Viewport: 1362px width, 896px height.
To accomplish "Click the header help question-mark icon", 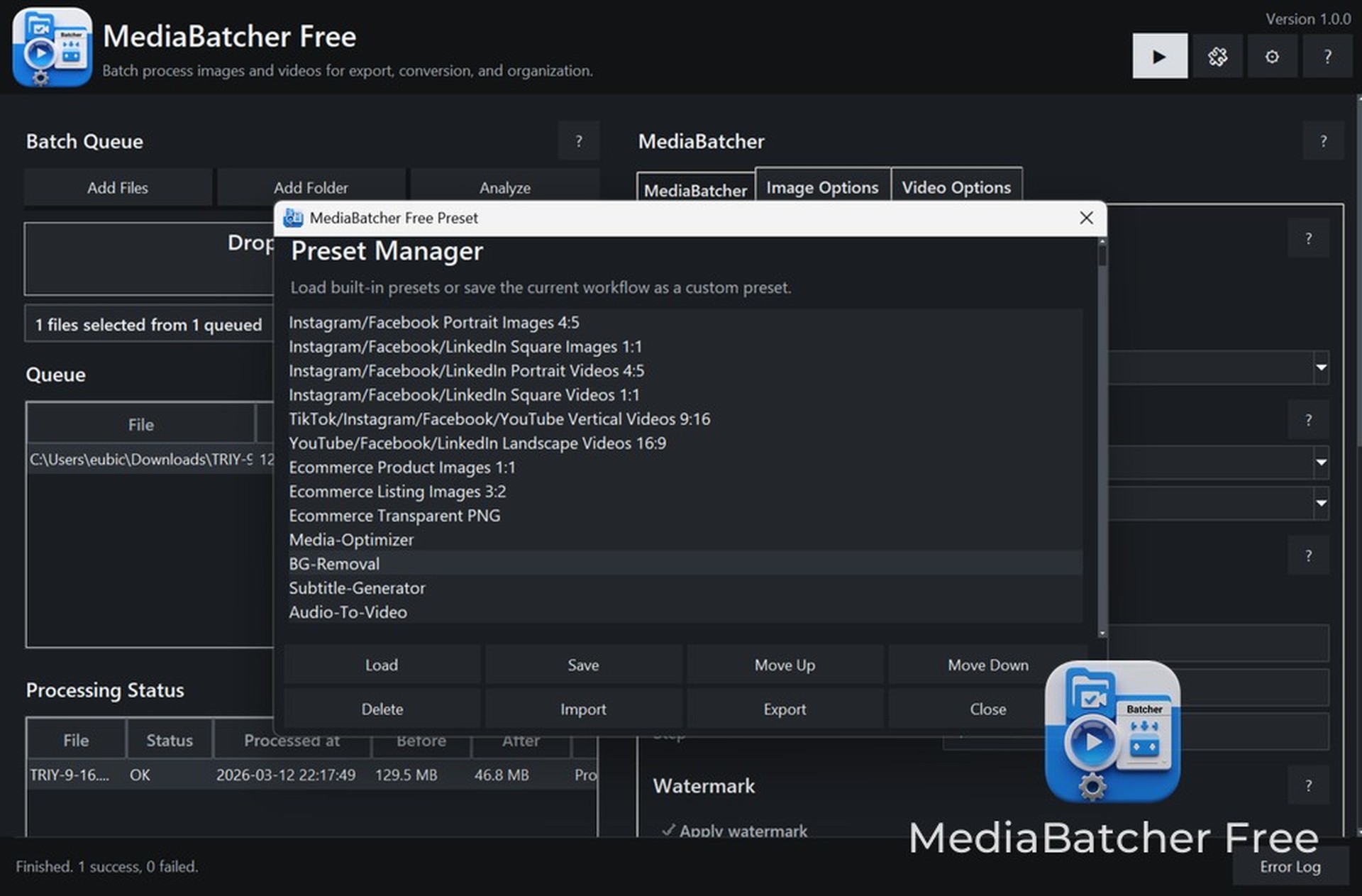I will tap(1327, 57).
